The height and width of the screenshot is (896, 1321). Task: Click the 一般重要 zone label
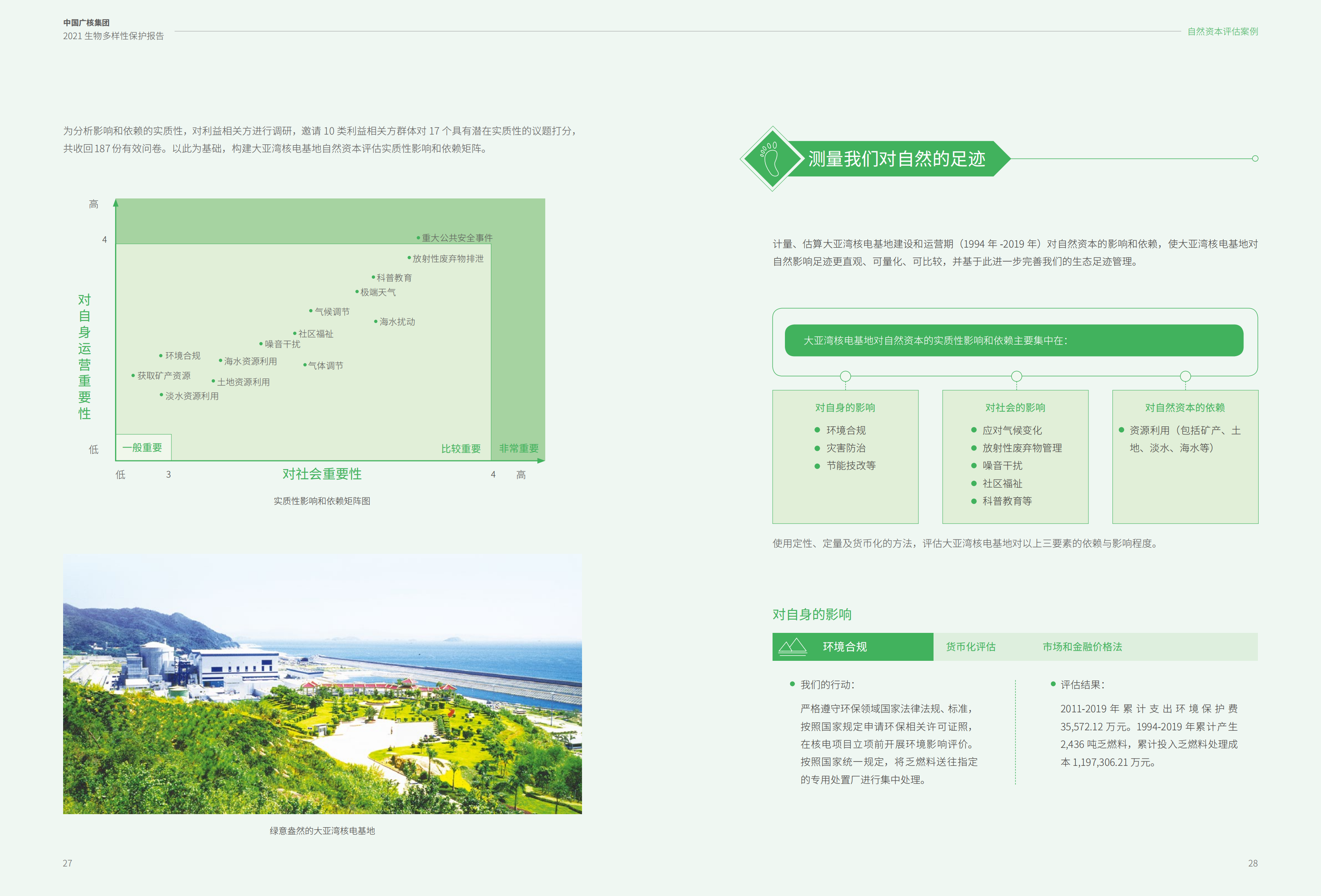pyautogui.click(x=142, y=448)
